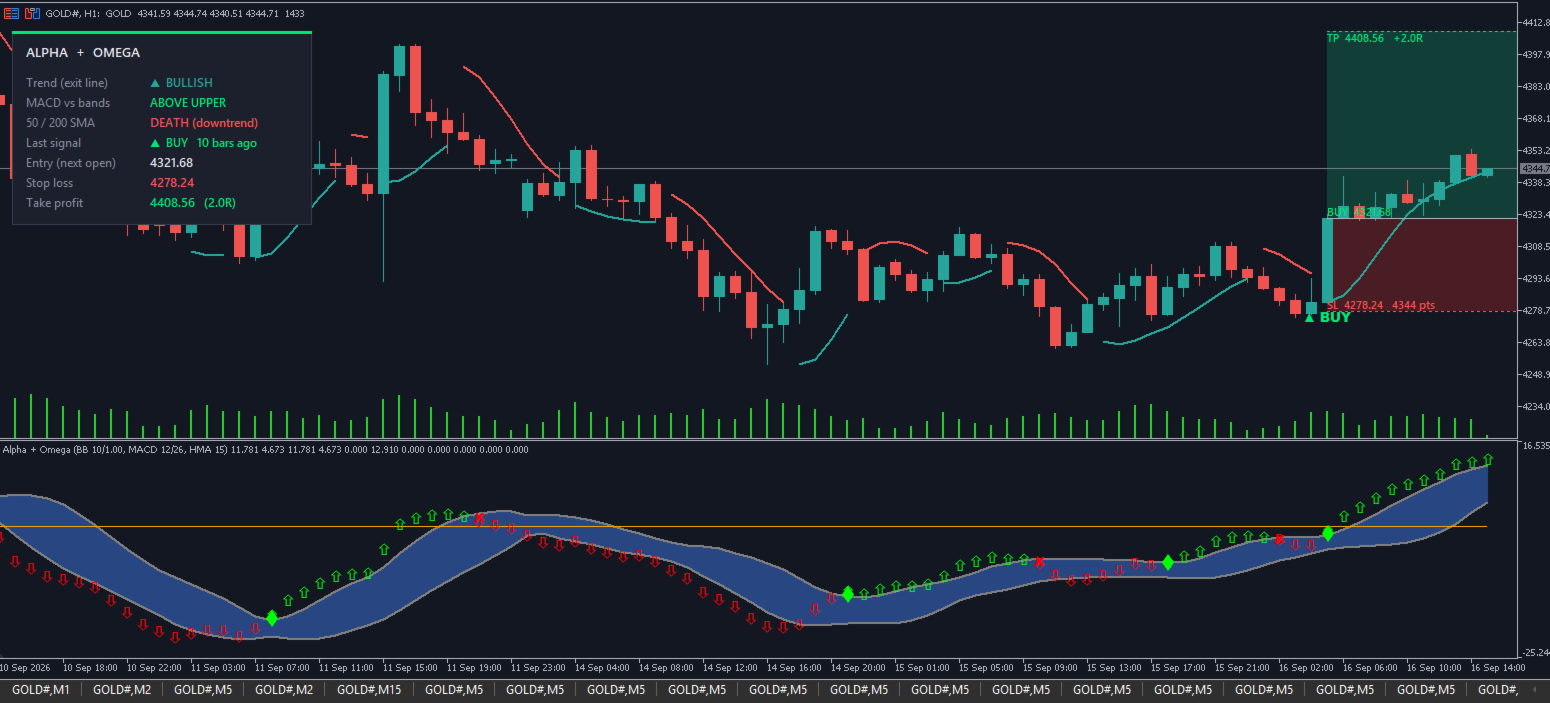The width and height of the screenshot is (1550, 703).
Task: Open the one-click trading panel icon
Action: click(12, 13)
